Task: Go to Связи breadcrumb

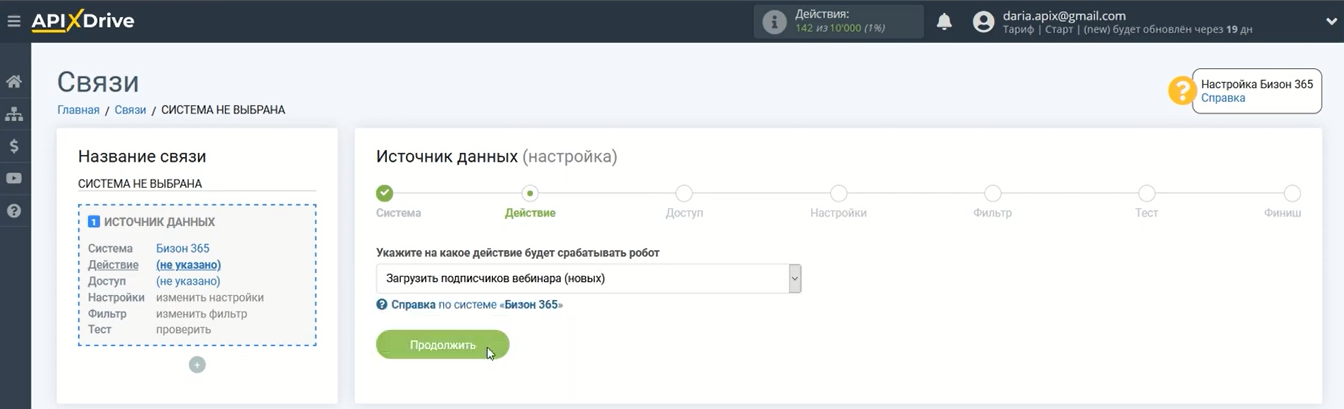Action: pyautogui.click(x=130, y=110)
